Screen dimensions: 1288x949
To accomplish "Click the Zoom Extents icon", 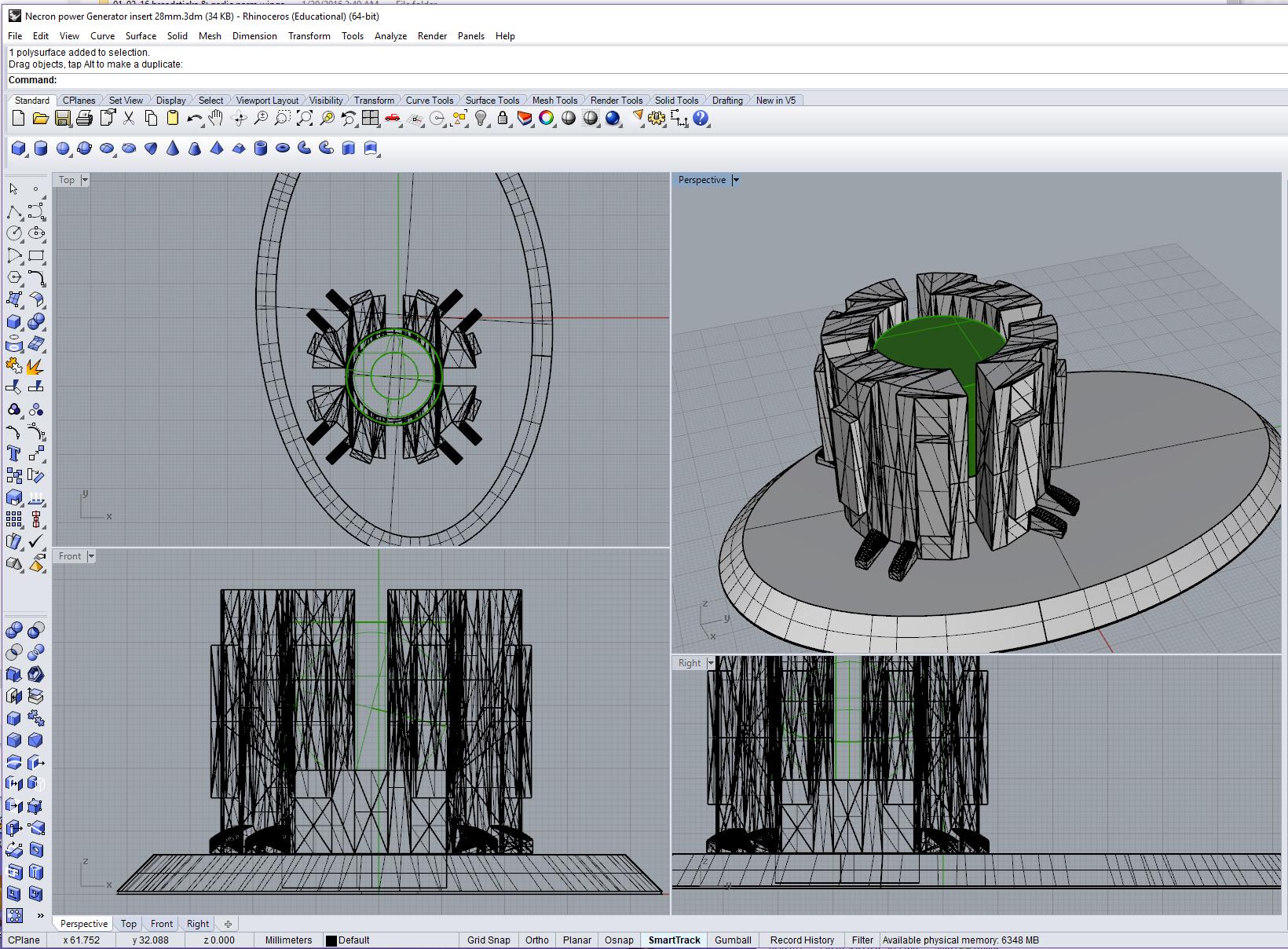I will (x=305, y=119).
